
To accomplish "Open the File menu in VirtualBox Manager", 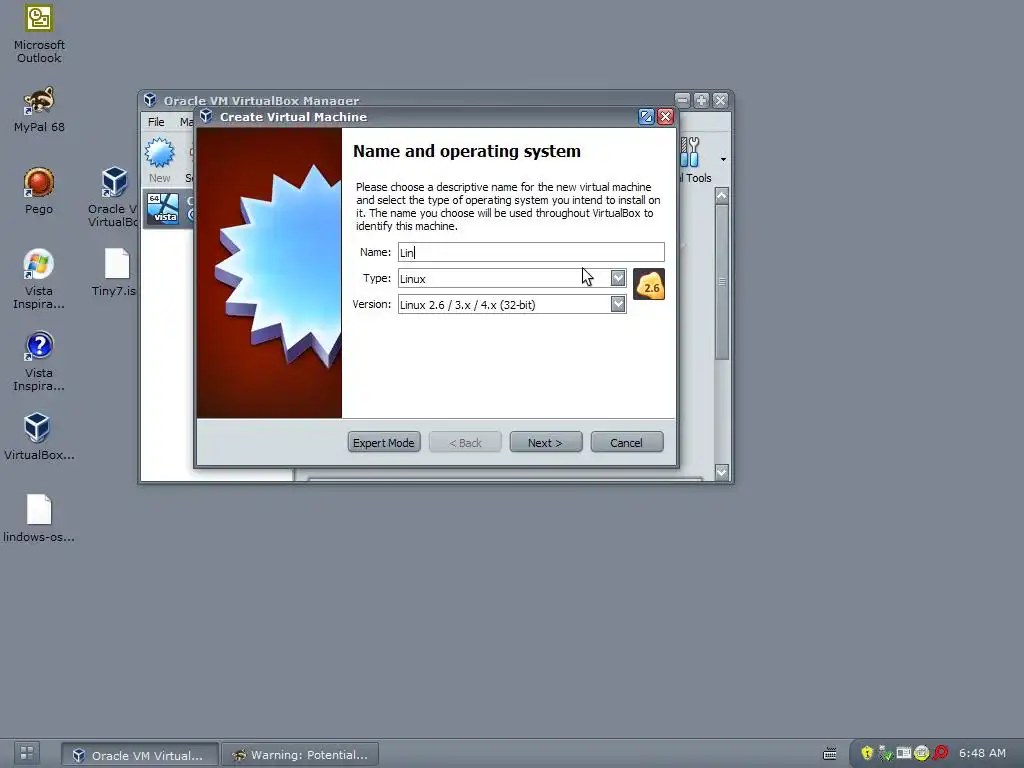I will [156, 122].
